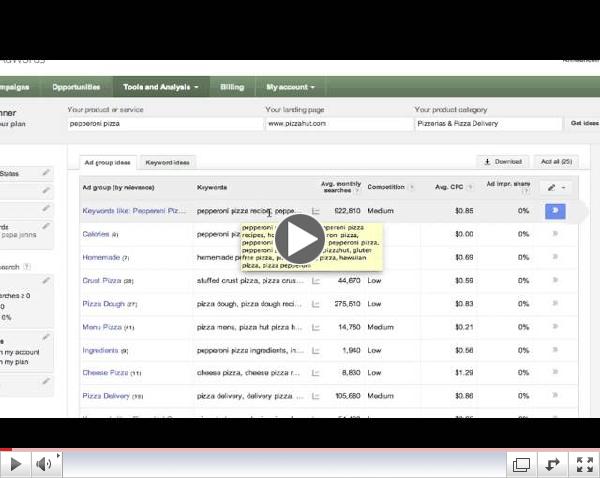Click the Competition column header

click(386, 187)
